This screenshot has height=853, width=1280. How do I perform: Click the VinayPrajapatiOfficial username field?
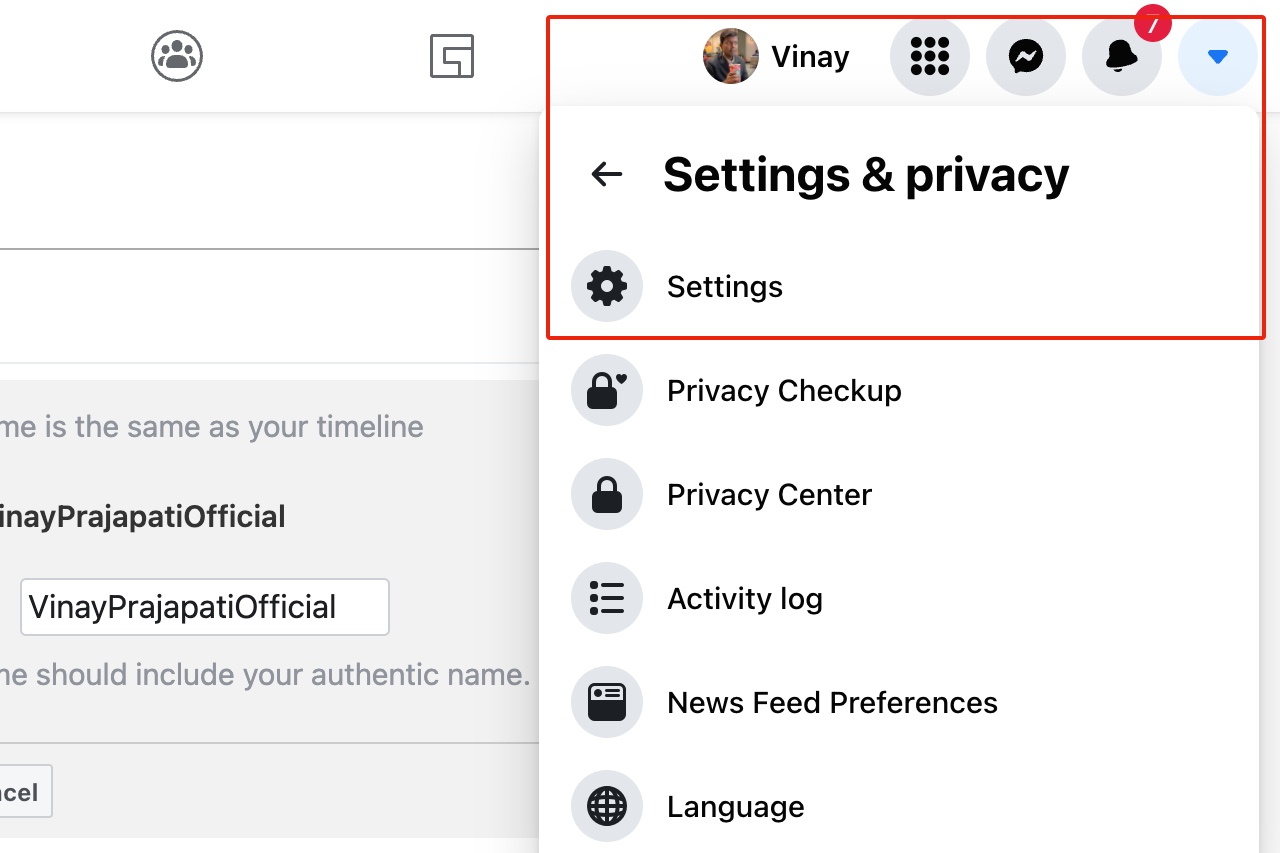[204, 607]
